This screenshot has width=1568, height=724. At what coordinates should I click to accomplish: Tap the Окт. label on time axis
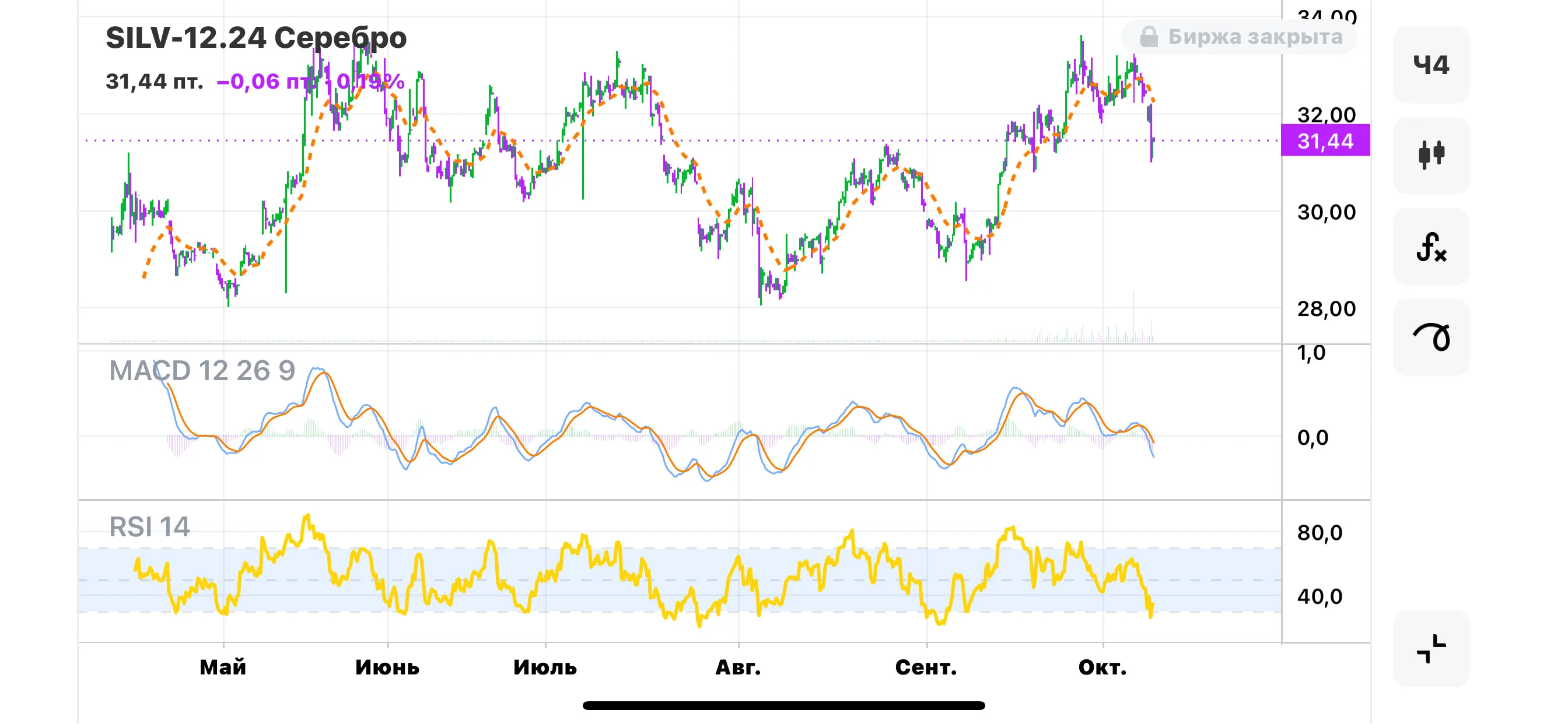pyautogui.click(x=1102, y=667)
